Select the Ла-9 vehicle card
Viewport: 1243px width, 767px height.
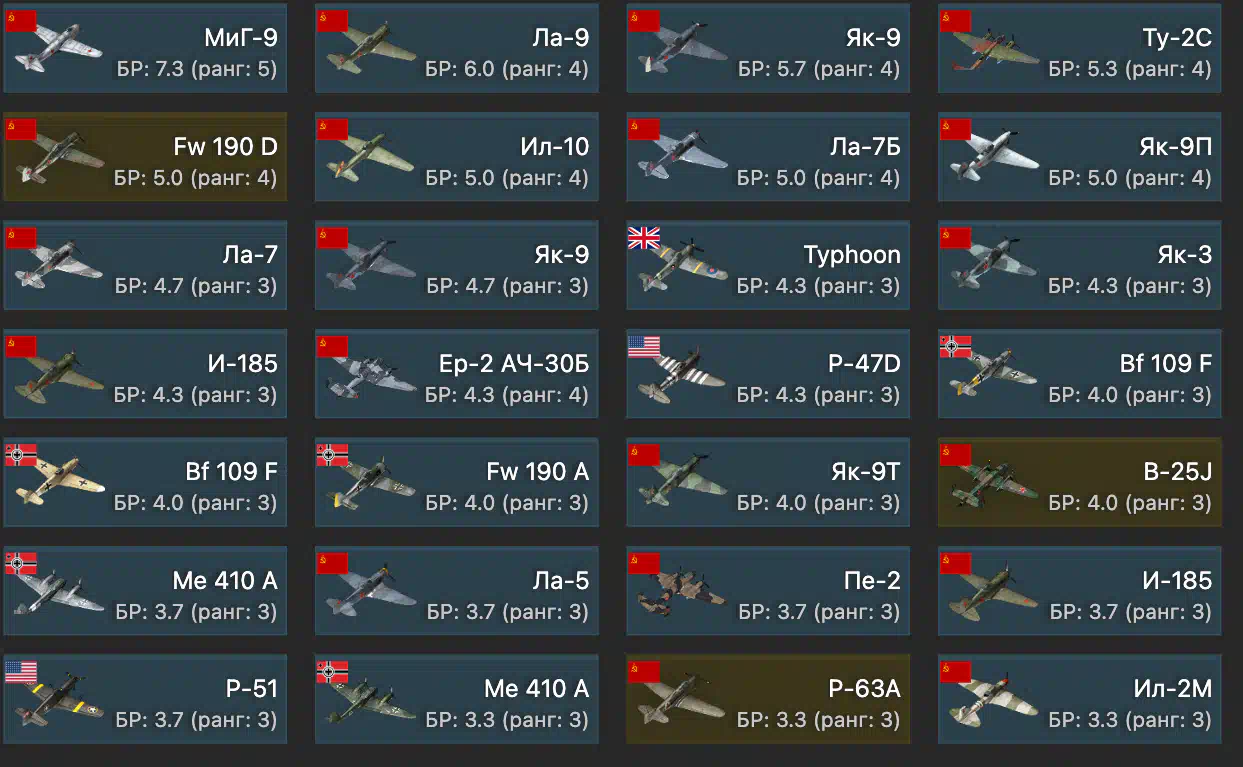tap(457, 48)
